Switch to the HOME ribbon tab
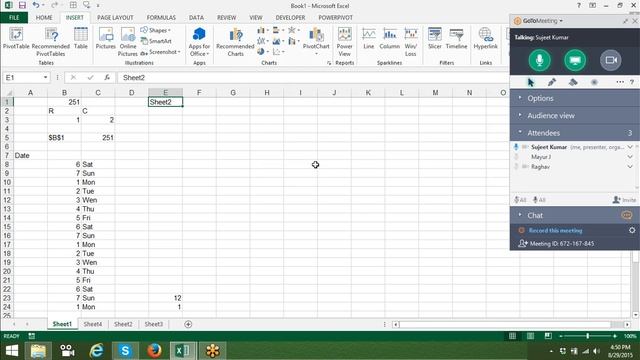Image resolution: width=640 pixels, height=360 pixels. pyautogui.click(x=44, y=18)
